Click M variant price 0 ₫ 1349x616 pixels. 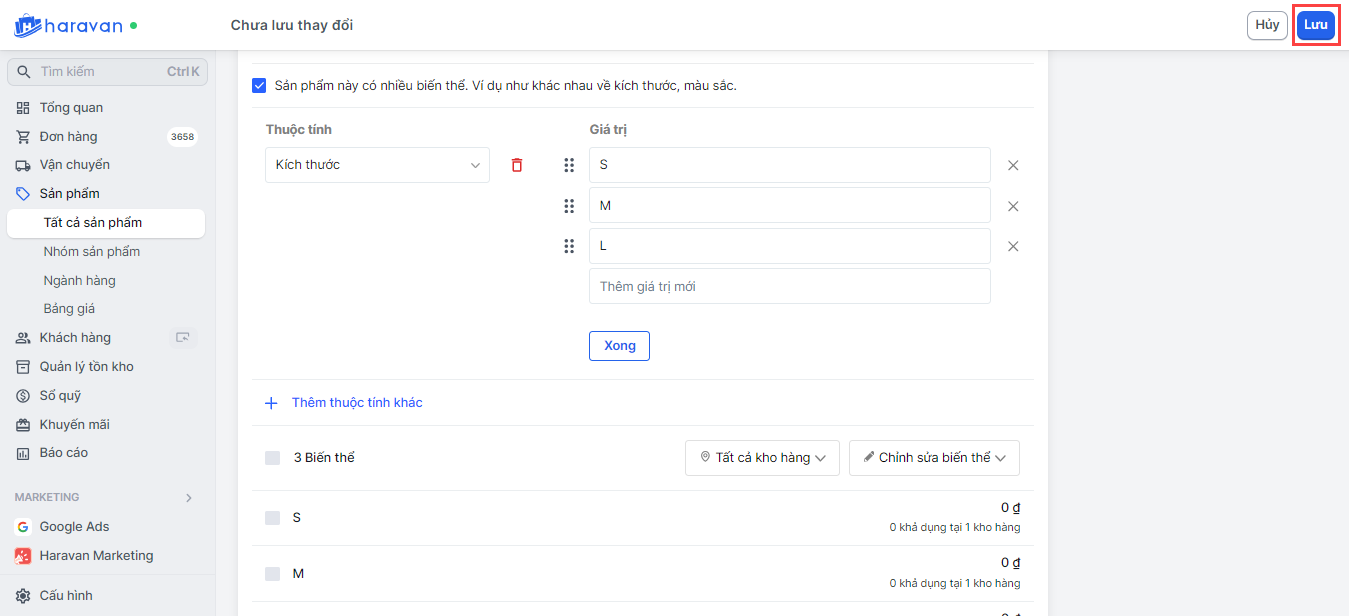(x=1010, y=564)
